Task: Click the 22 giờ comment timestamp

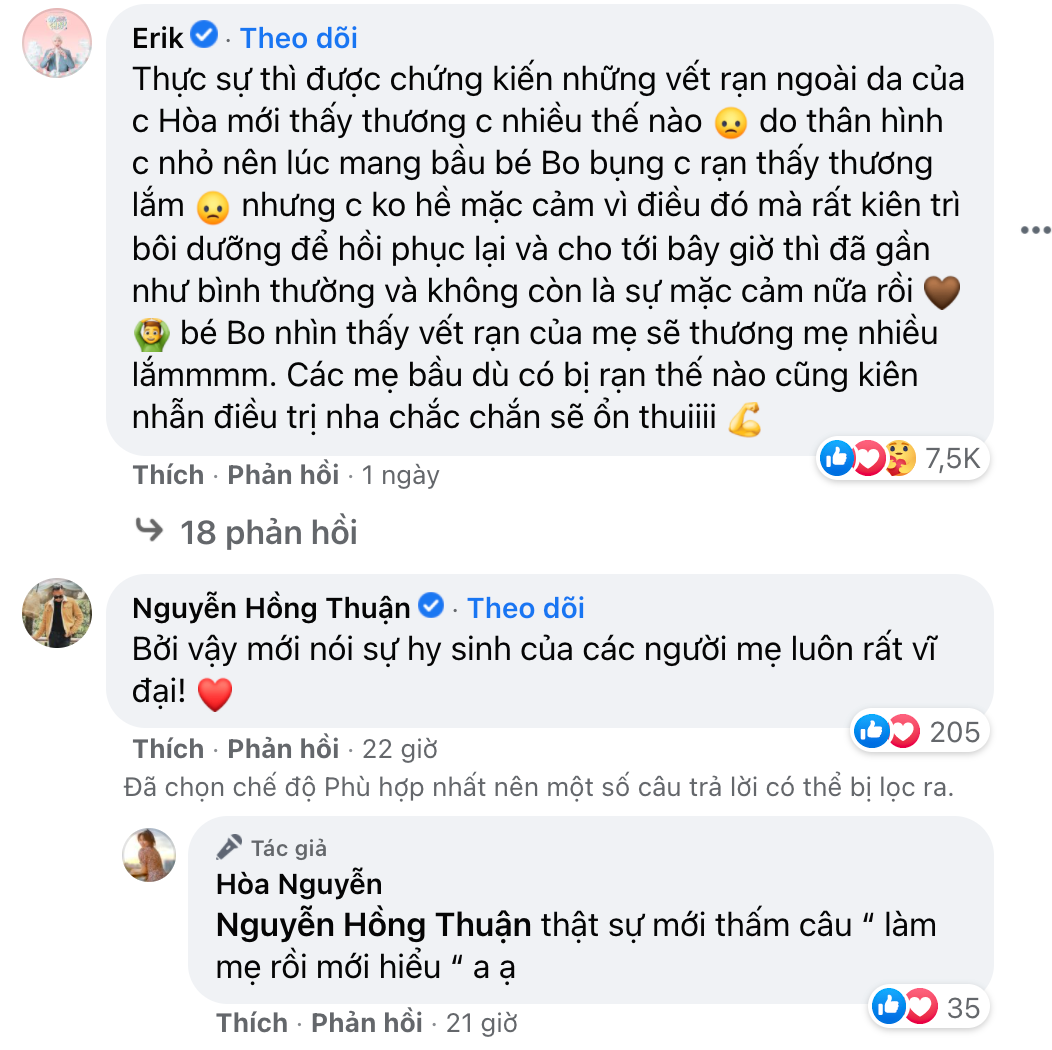Action: [400, 749]
